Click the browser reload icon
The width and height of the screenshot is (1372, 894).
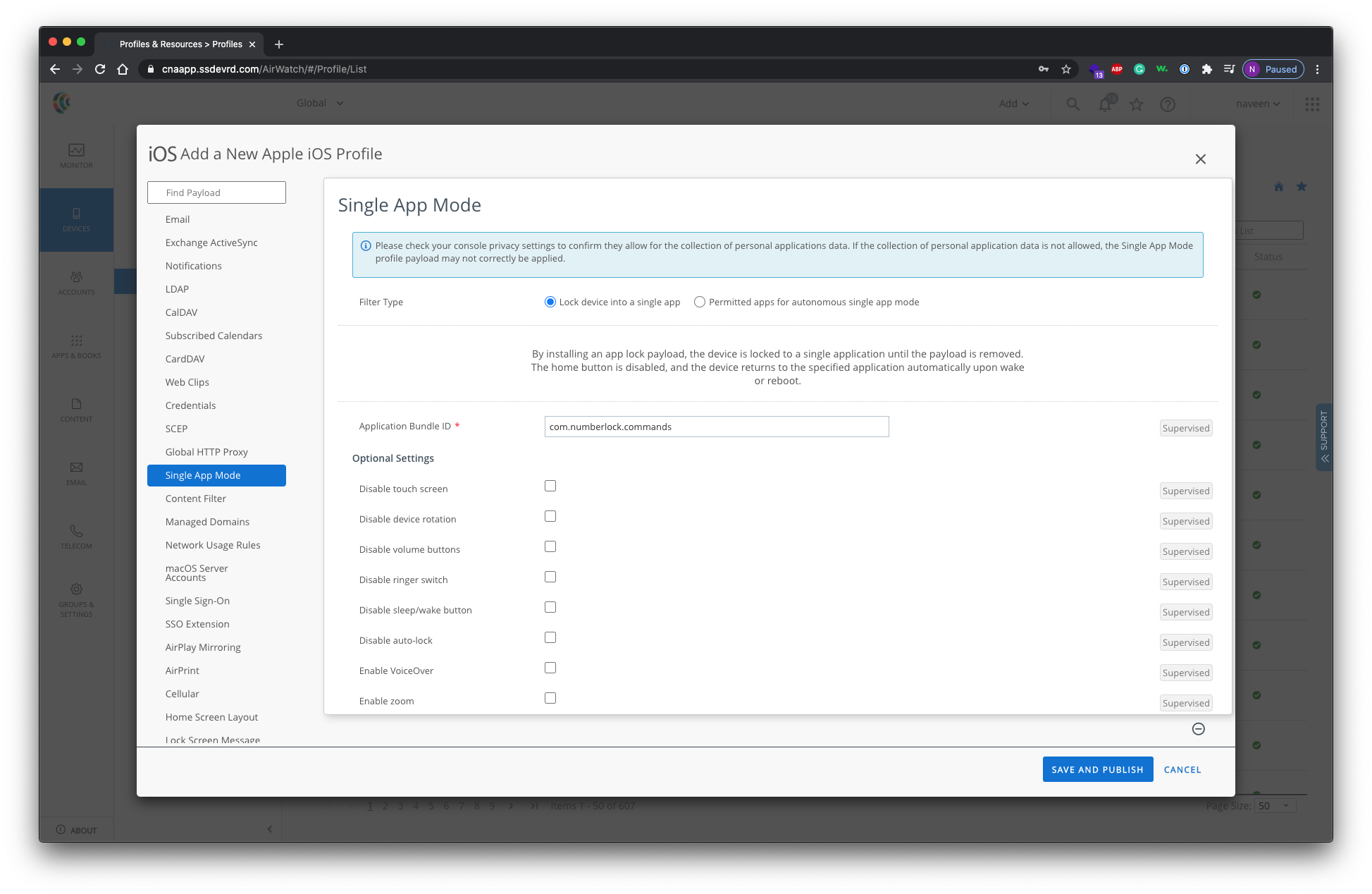[x=100, y=69]
